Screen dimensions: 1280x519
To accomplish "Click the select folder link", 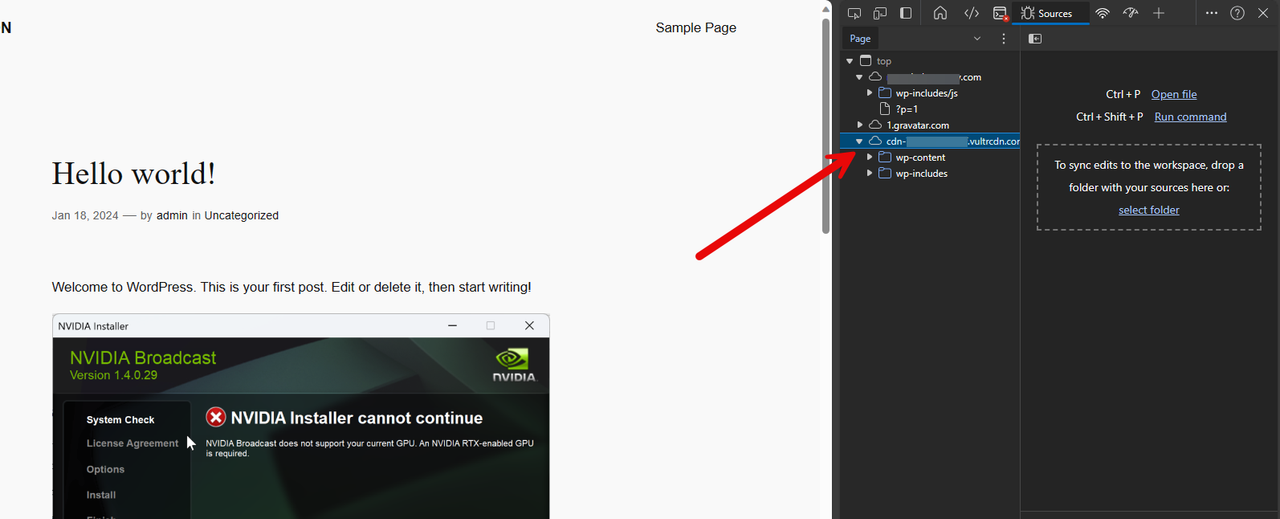I will pyautogui.click(x=1149, y=210).
